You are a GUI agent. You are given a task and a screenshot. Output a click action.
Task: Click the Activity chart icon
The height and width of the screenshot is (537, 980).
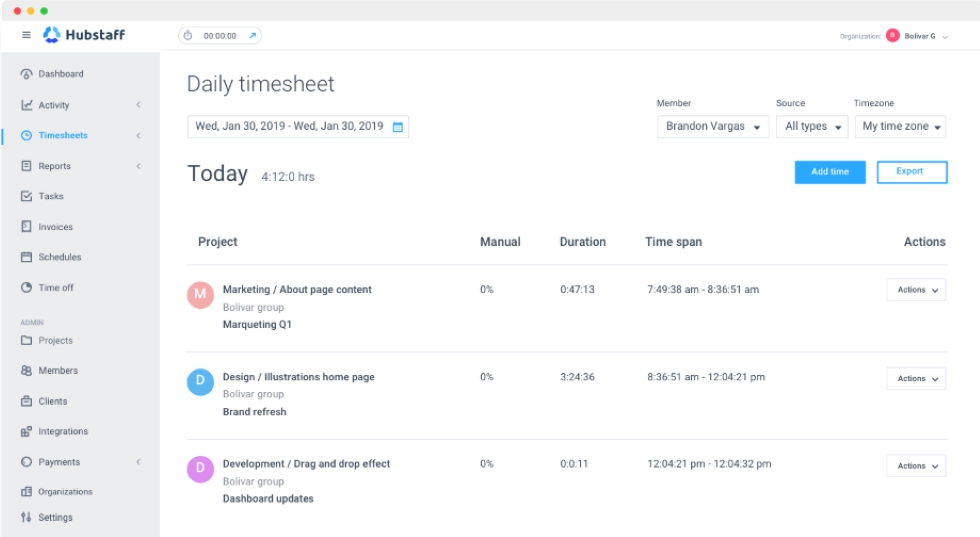pyautogui.click(x=26, y=105)
